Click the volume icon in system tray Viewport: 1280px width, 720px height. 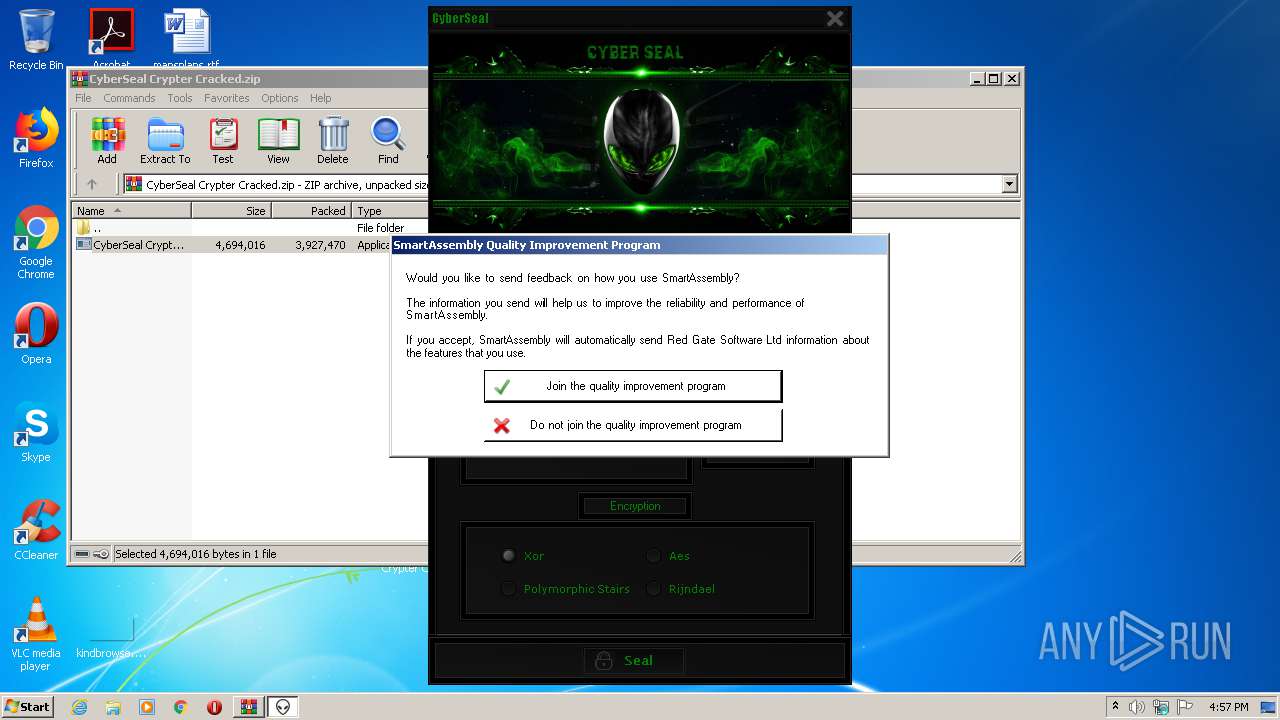click(x=1136, y=707)
